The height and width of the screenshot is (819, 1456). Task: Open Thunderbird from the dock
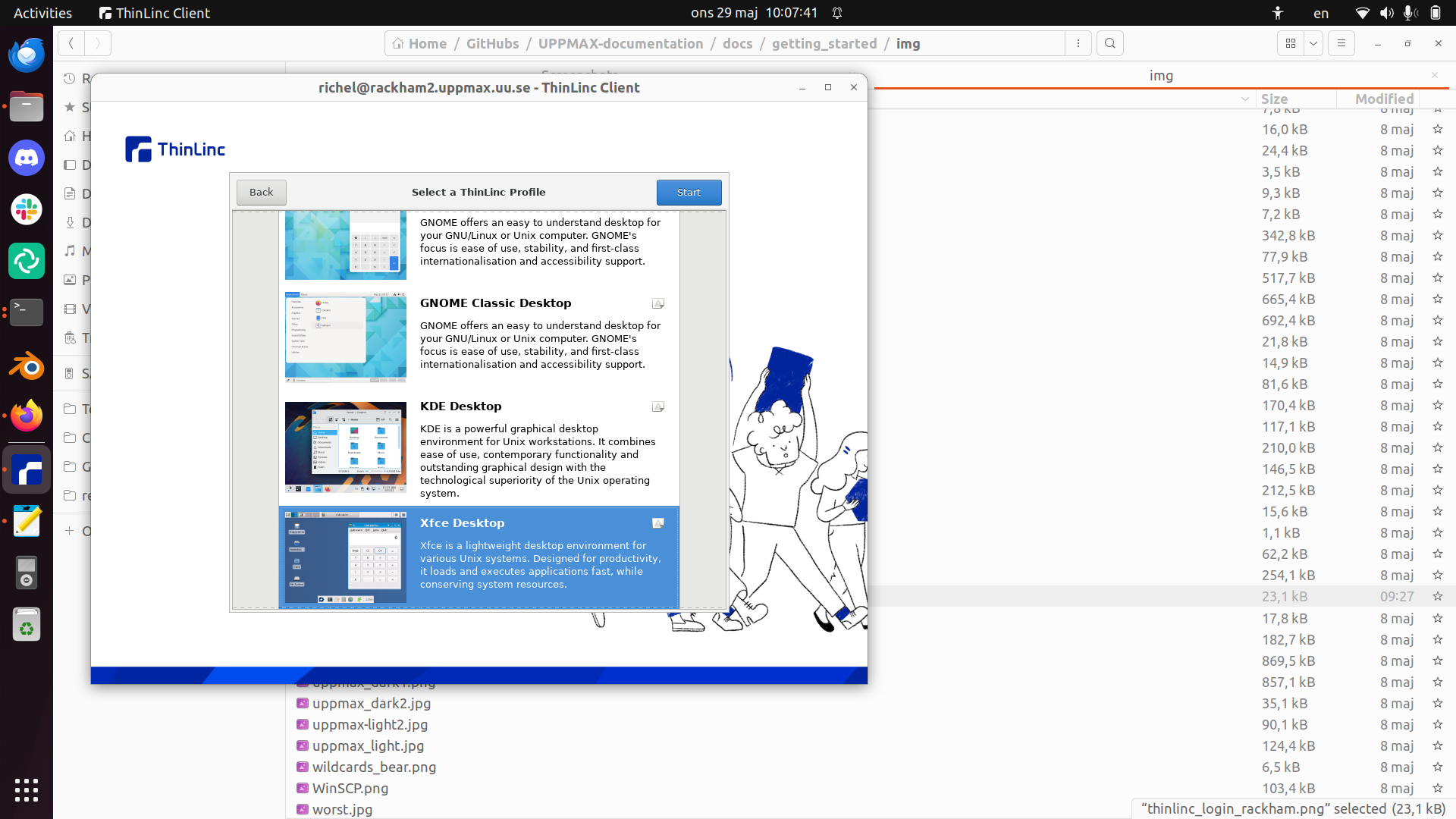[27, 55]
